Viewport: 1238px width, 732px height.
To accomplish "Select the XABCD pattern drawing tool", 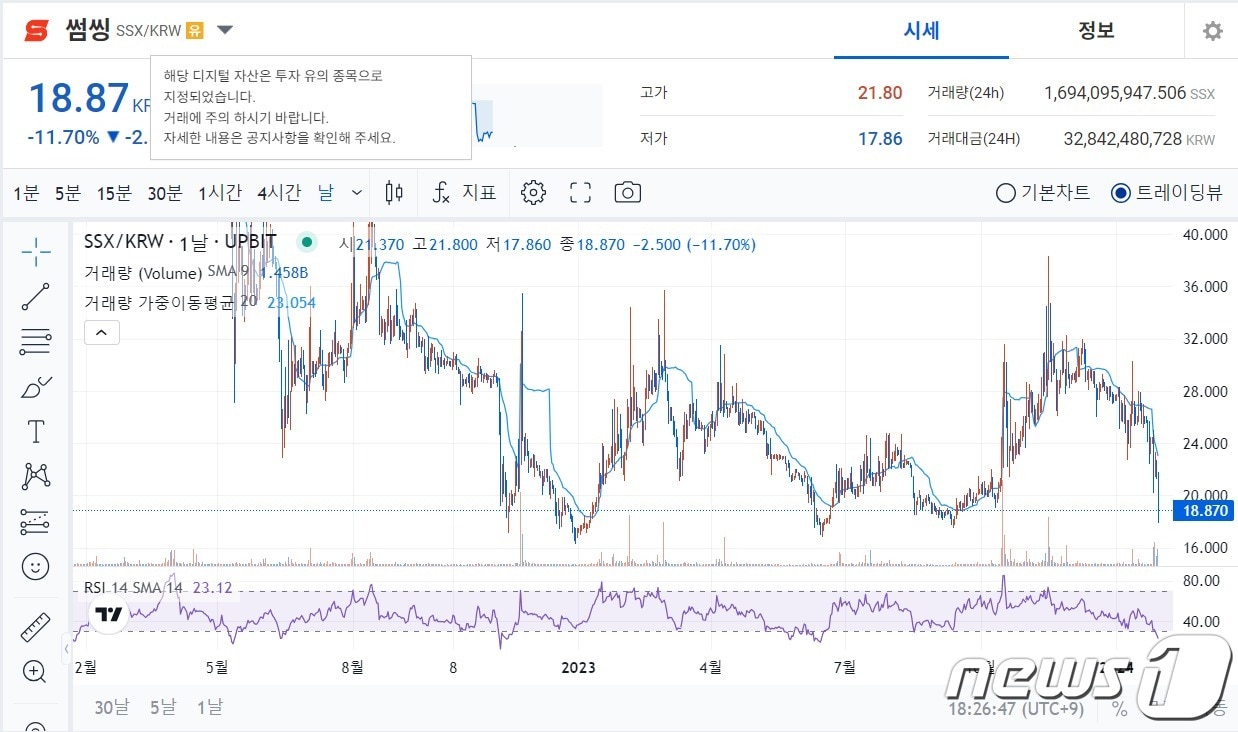I will pos(34,477).
